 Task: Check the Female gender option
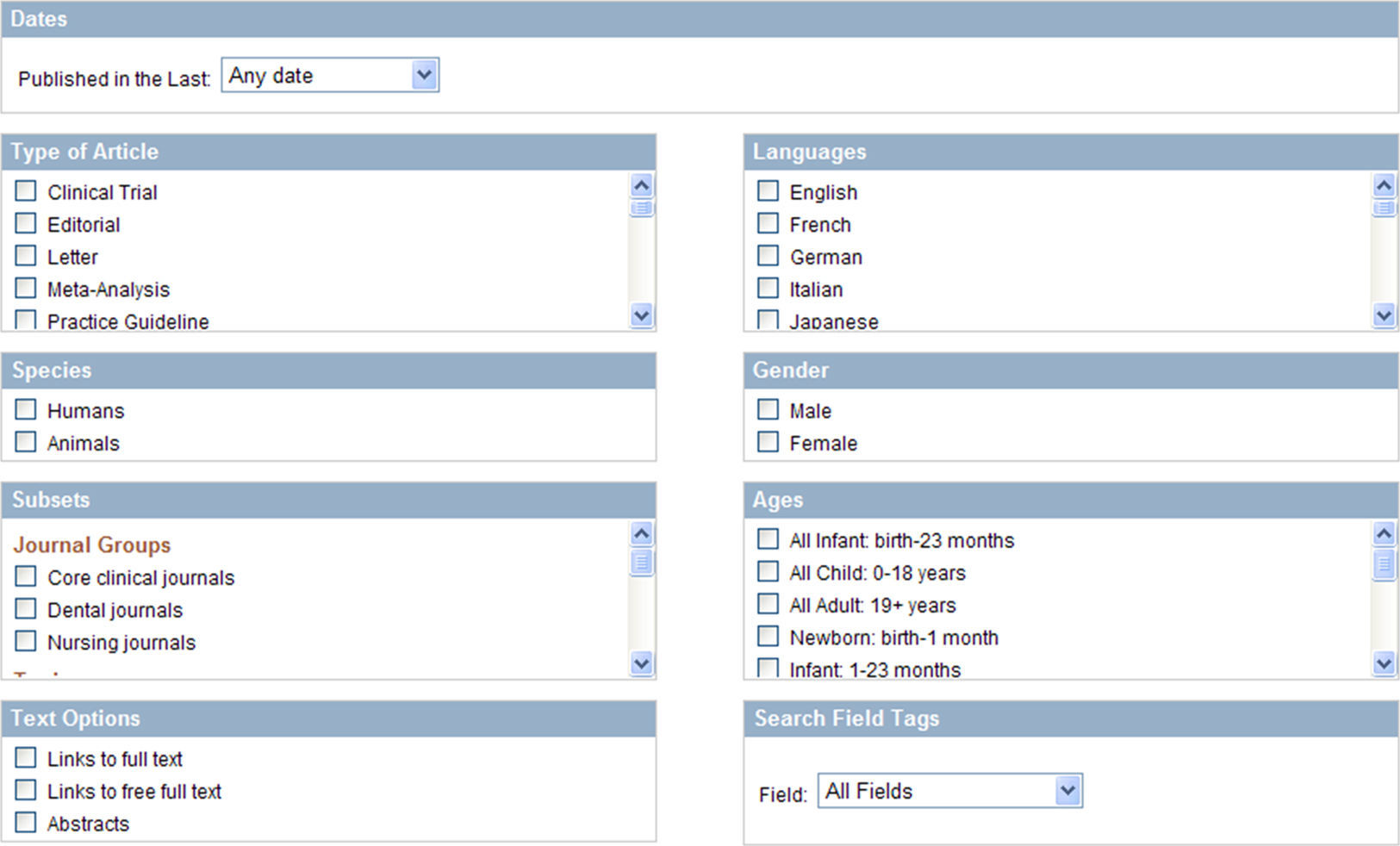[x=768, y=442]
